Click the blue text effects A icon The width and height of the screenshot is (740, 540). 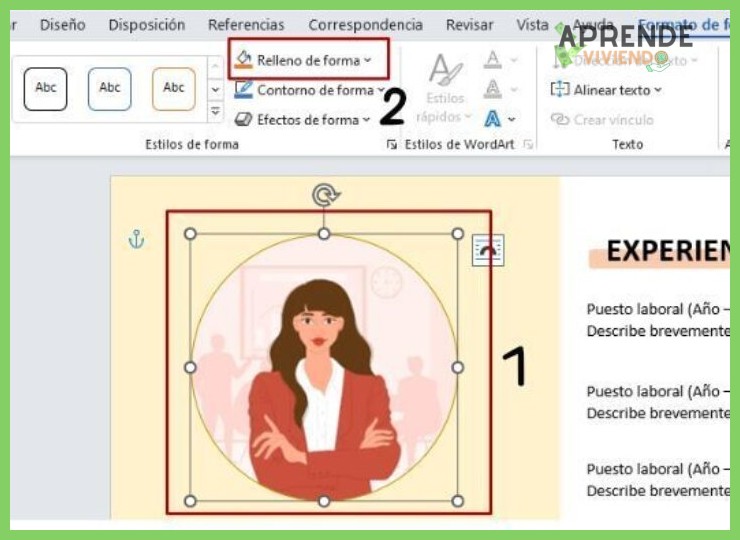pyautogui.click(x=492, y=118)
